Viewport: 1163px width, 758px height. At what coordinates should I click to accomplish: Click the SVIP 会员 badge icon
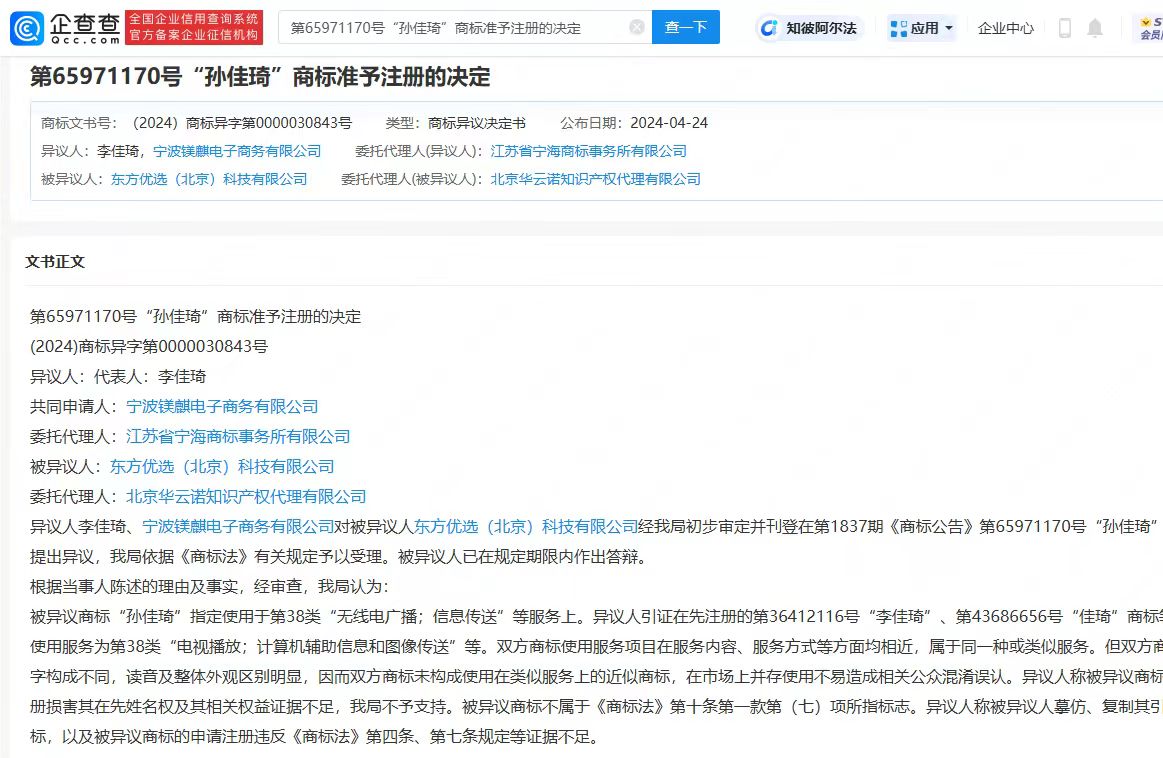(1148, 28)
